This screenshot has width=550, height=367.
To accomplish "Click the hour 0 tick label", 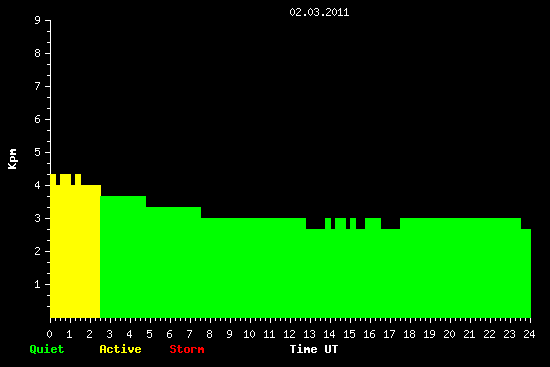I will tap(49, 334).
